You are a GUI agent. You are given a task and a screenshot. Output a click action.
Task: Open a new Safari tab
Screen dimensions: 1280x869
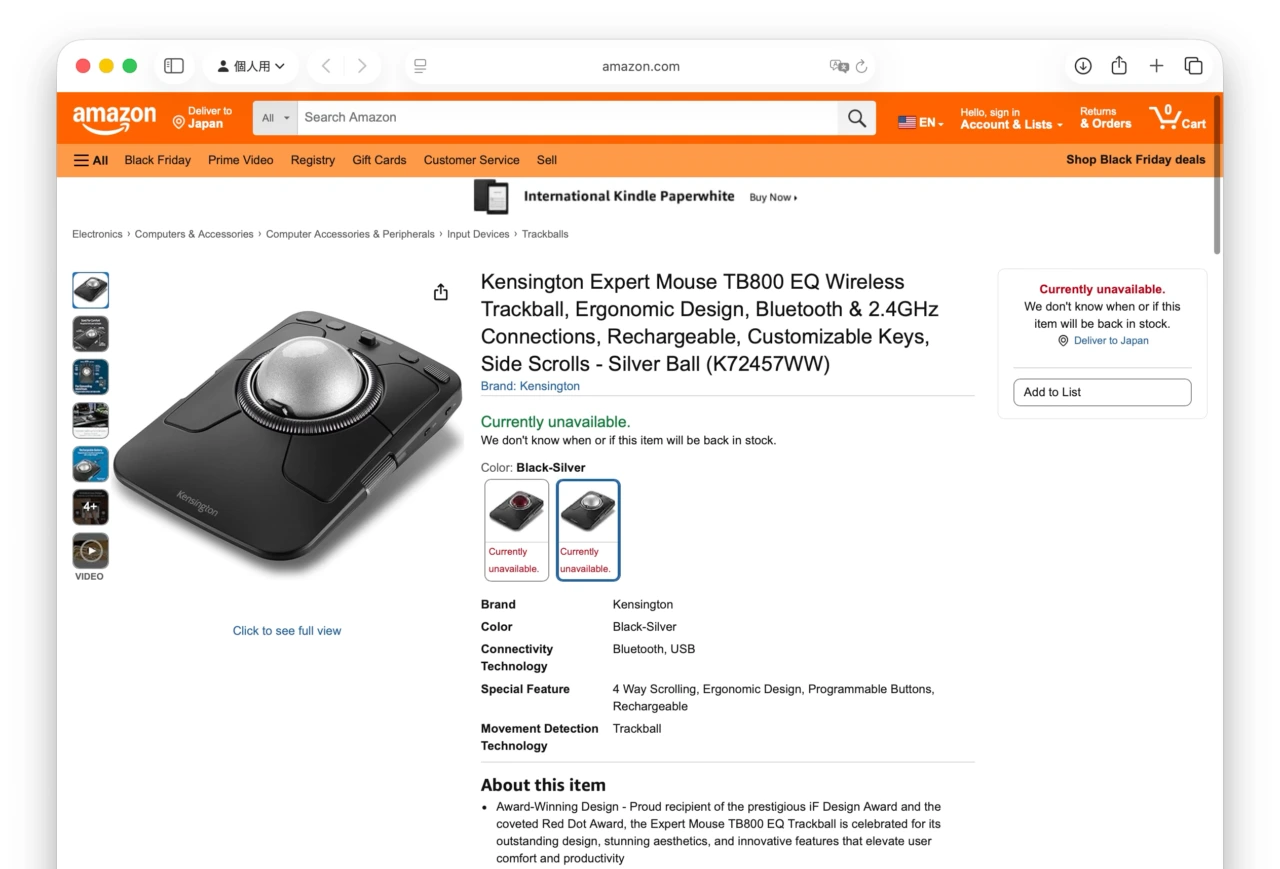[x=1156, y=65]
